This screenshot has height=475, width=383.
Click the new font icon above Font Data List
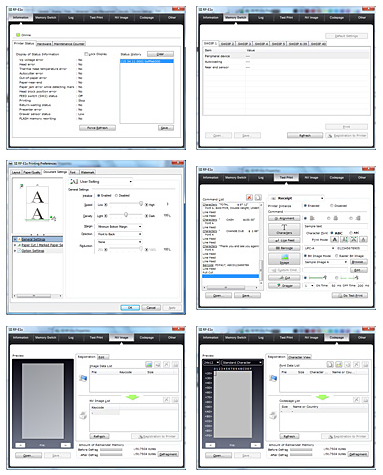coord(330,365)
